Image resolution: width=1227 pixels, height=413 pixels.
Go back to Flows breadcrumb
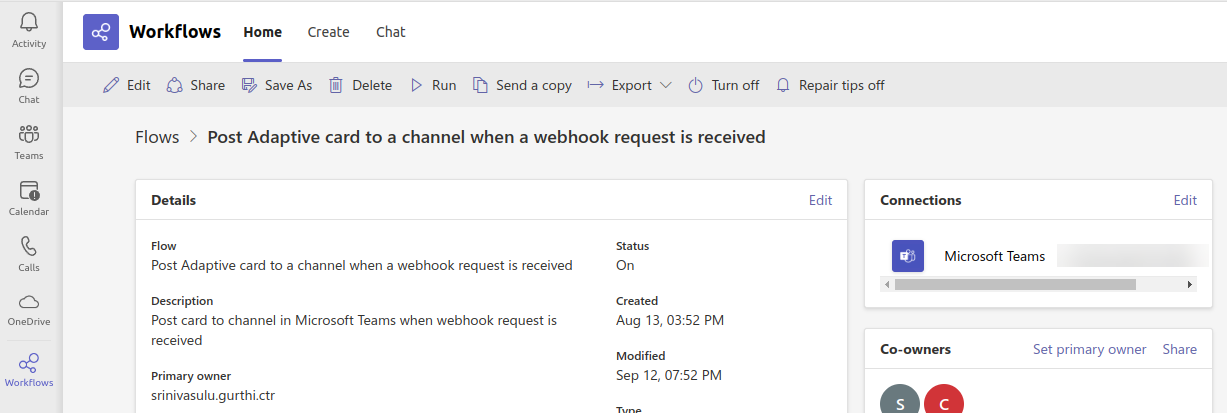pyautogui.click(x=157, y=137)
